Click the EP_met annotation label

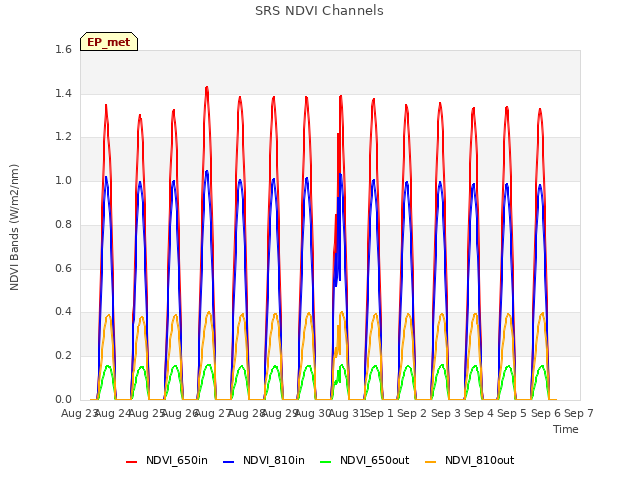point(109,42)
